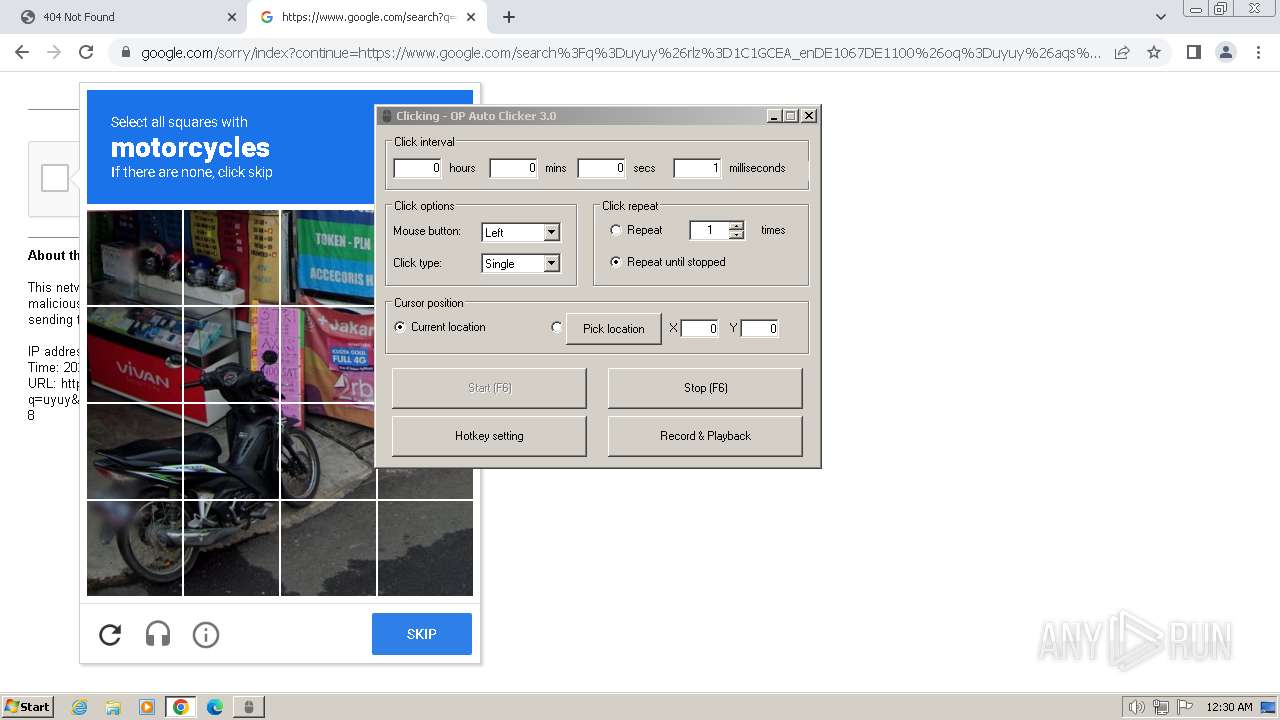The height and width of the screenshot is (720, 1280).
Task: Focus the Y coordinate field
Action: (x=760, y=328)
